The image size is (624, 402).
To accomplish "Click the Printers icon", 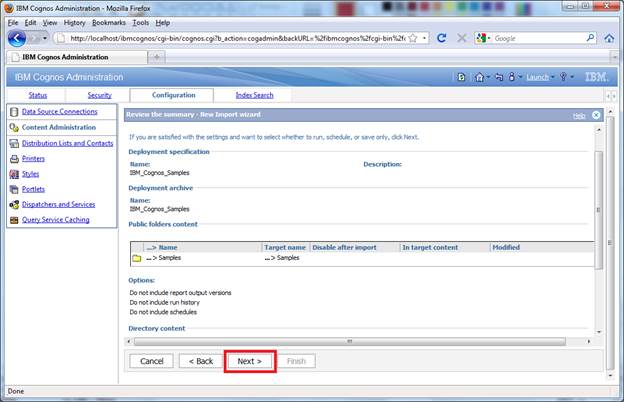I will (14, 159).
